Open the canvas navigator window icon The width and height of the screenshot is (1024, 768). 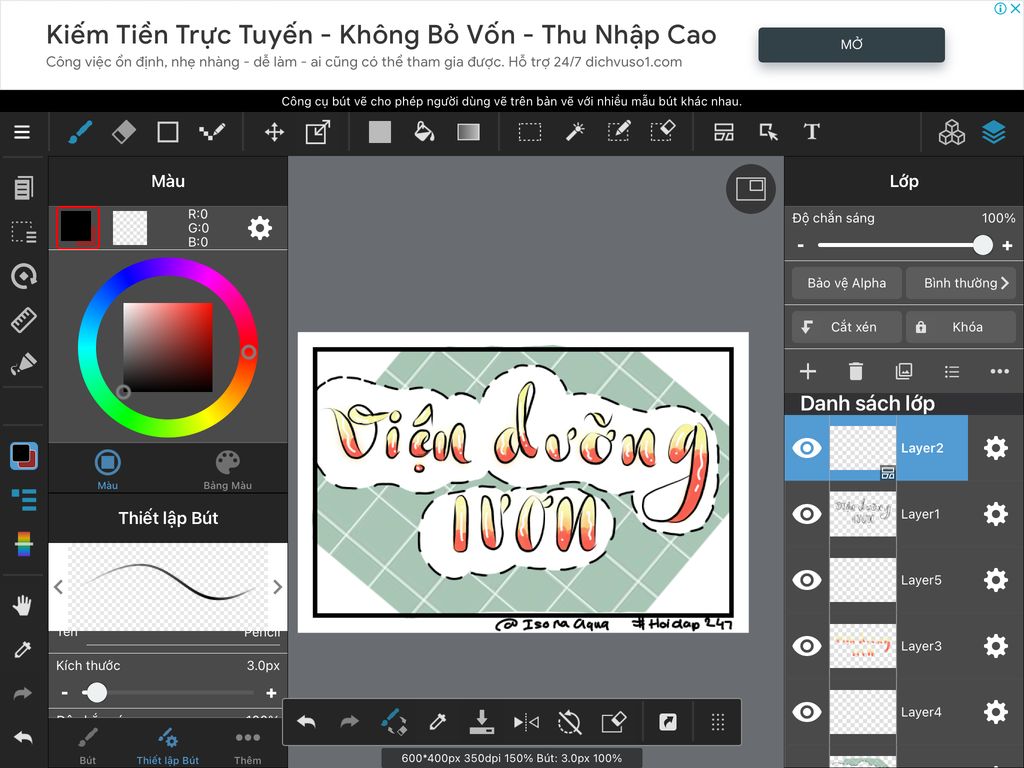click(751, 189)
